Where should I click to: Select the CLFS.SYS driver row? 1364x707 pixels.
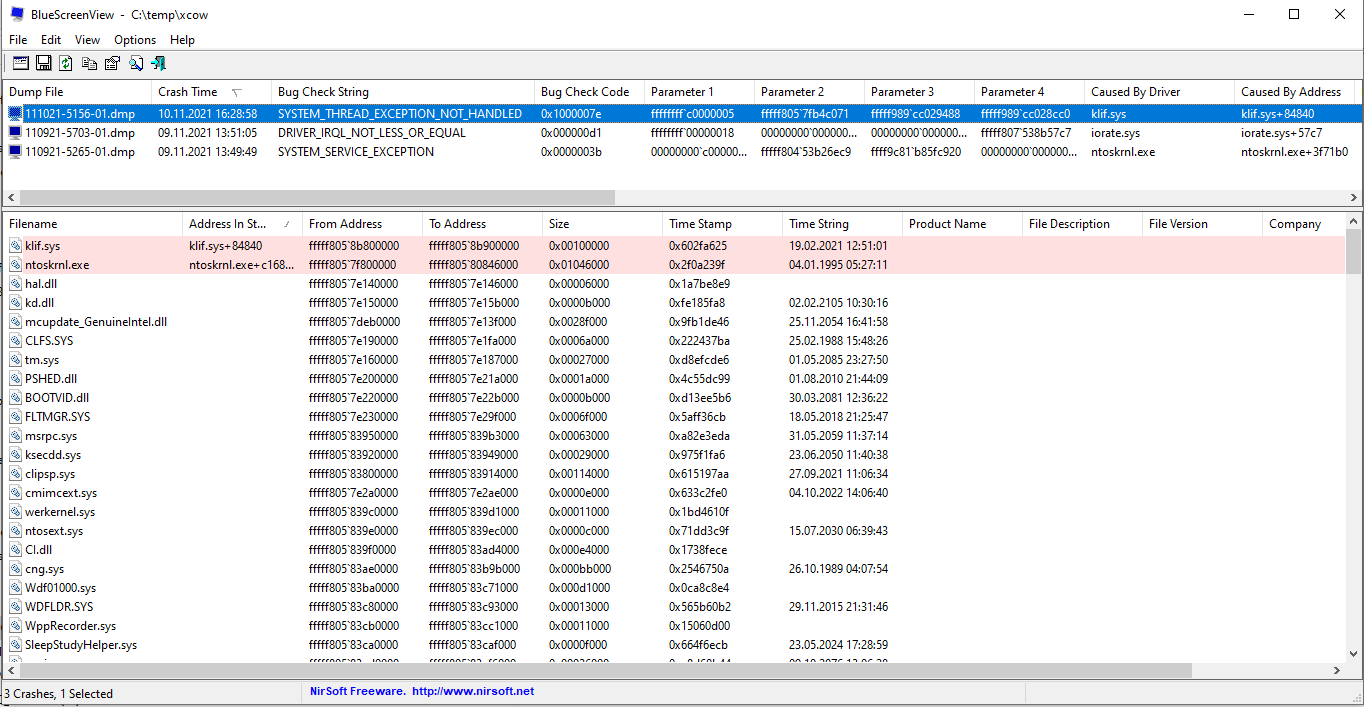tap(674, 340)
